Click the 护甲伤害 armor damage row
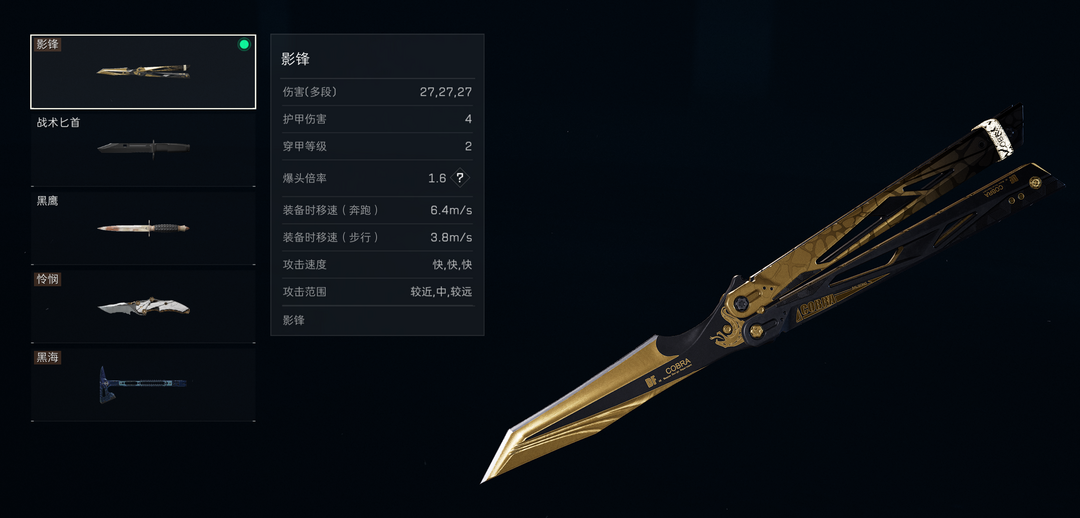1080x518 pixels. click(377, 119)
